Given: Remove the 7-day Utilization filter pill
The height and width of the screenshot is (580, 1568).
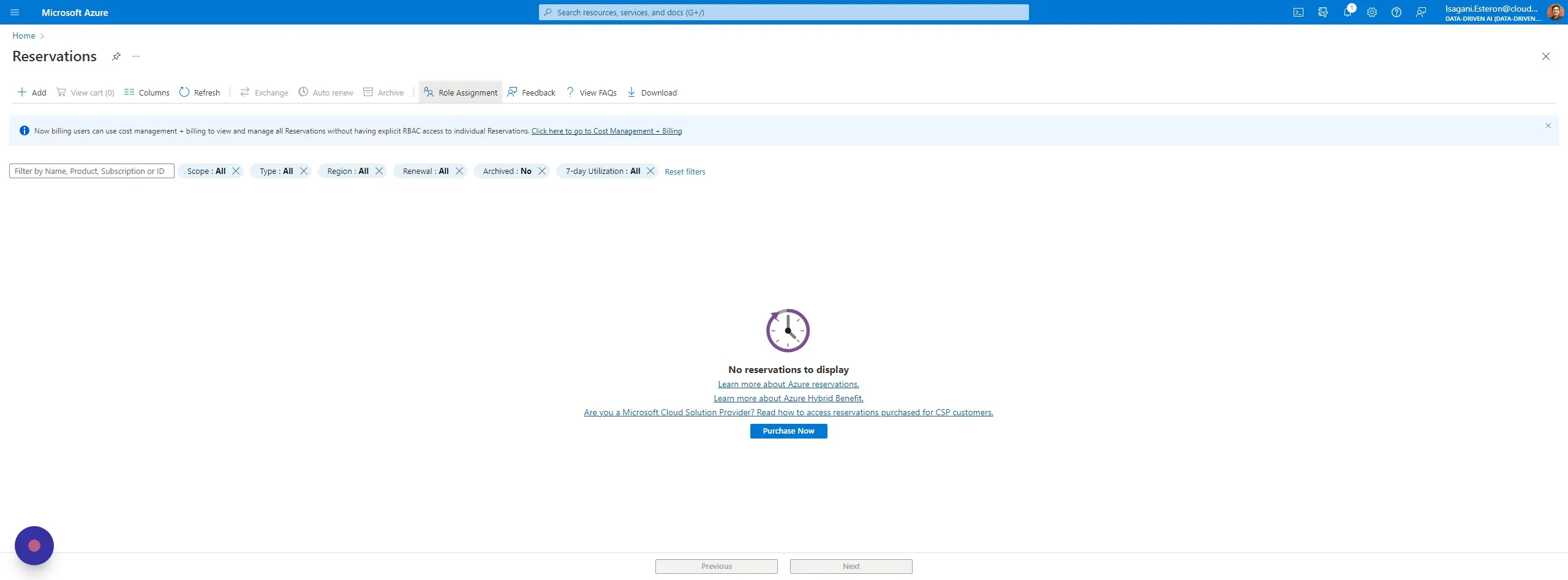Looking at the screenshot, I should pyautogui.click(x=650, y=171).
